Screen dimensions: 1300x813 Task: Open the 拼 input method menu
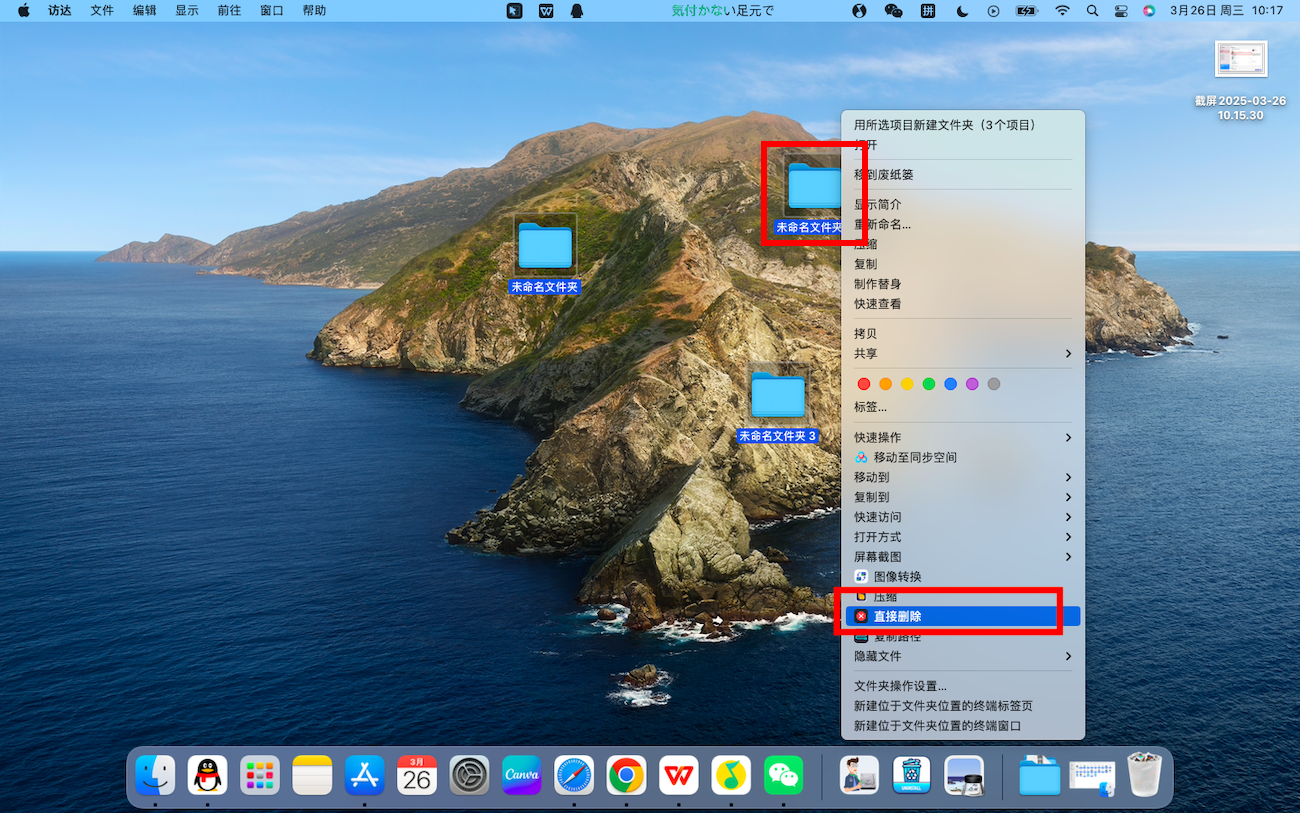coord(928,11)
